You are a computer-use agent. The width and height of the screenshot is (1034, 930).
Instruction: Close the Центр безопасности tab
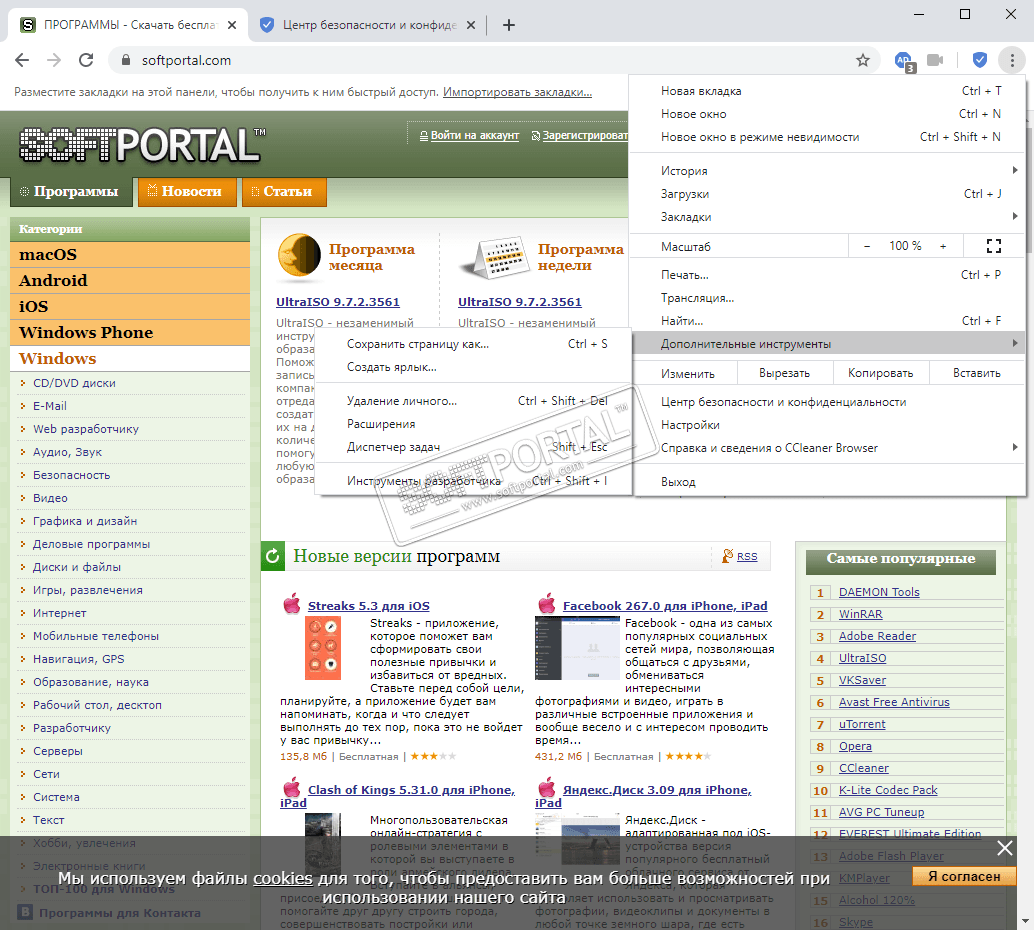tap(471, 25)
